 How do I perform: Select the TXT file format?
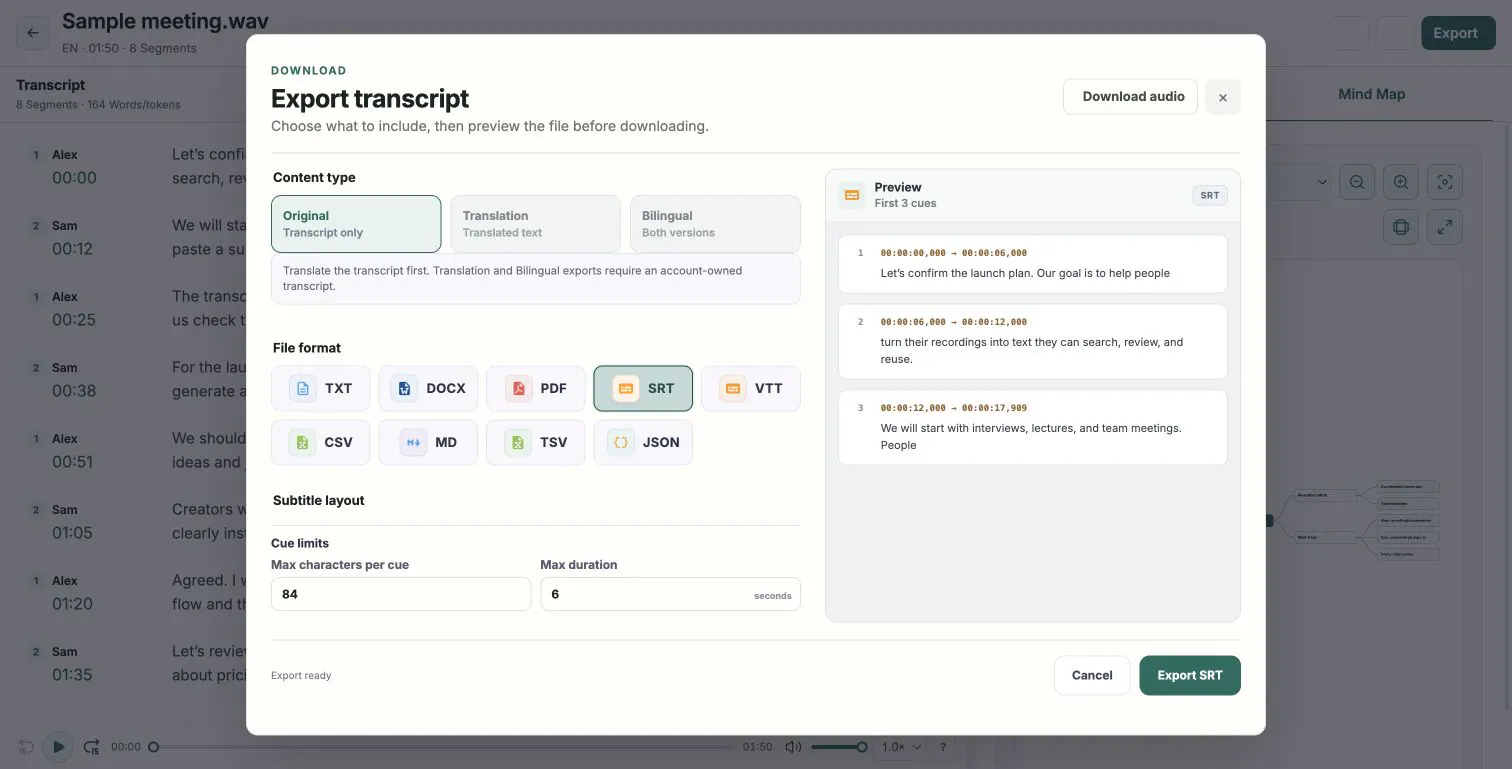[320, 388]
